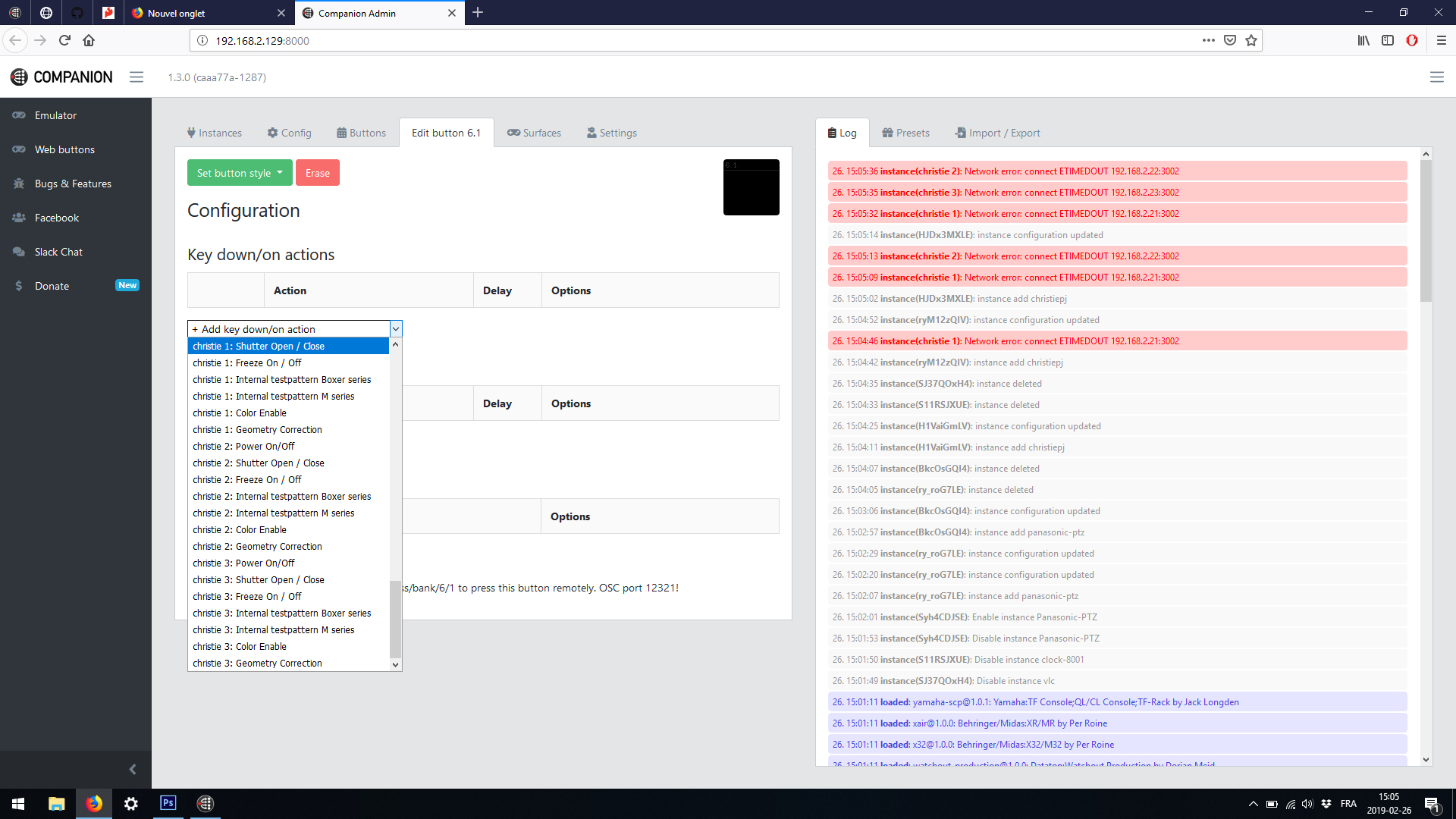Erase the button configuration

(x=317, y=172)
